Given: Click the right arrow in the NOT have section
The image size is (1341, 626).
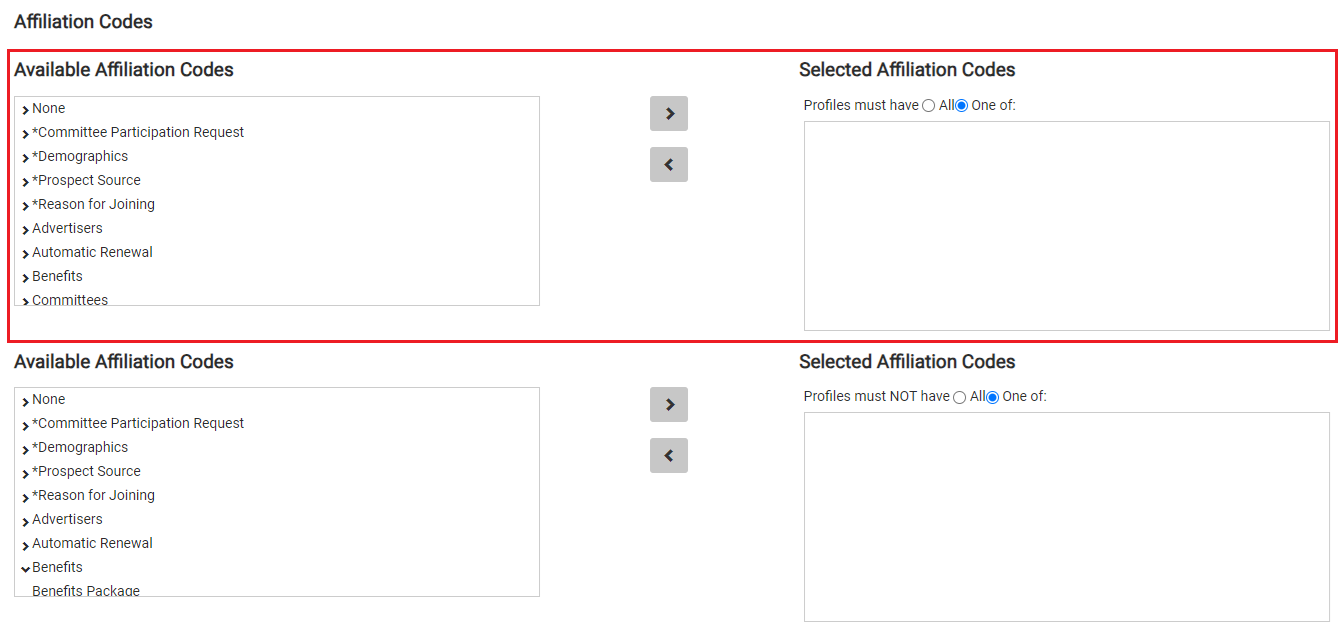Looking at the screenshot, I should coord(668,404).
